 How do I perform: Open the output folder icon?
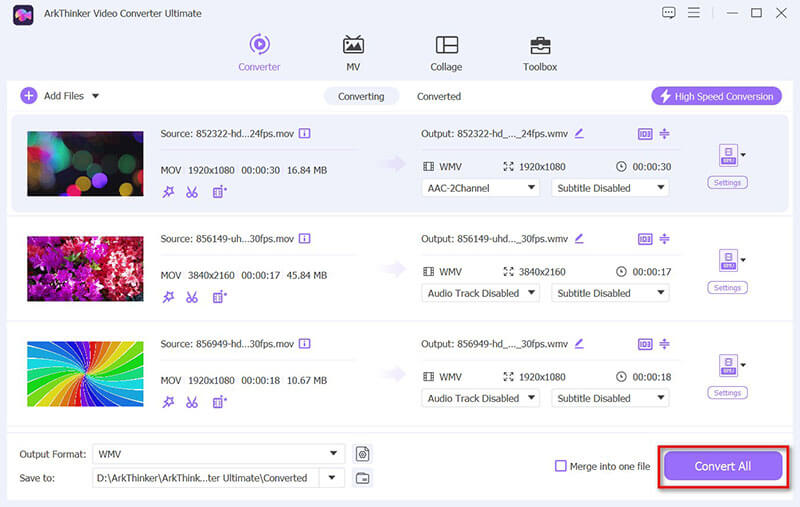[x=362, y=478]
